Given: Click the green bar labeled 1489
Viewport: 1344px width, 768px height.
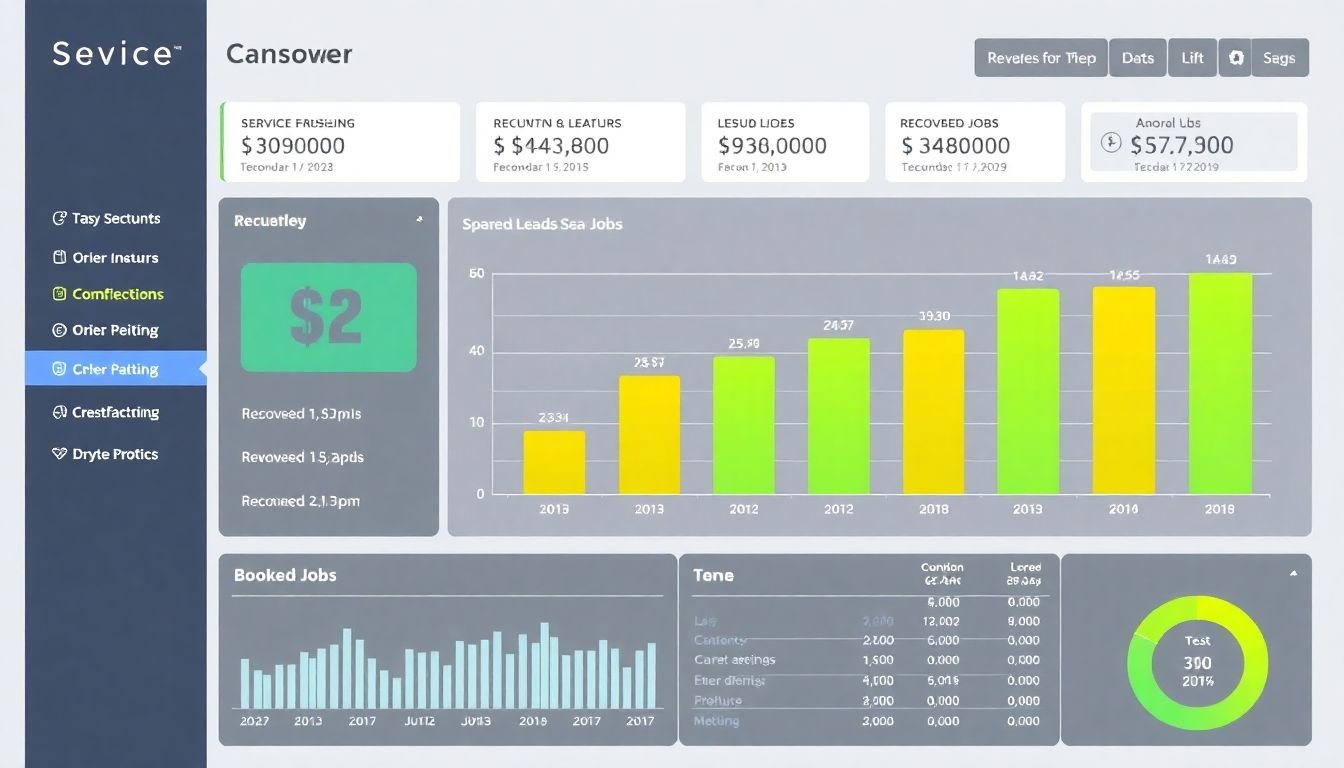Looking at the screenshot, I should [1220, 384].
